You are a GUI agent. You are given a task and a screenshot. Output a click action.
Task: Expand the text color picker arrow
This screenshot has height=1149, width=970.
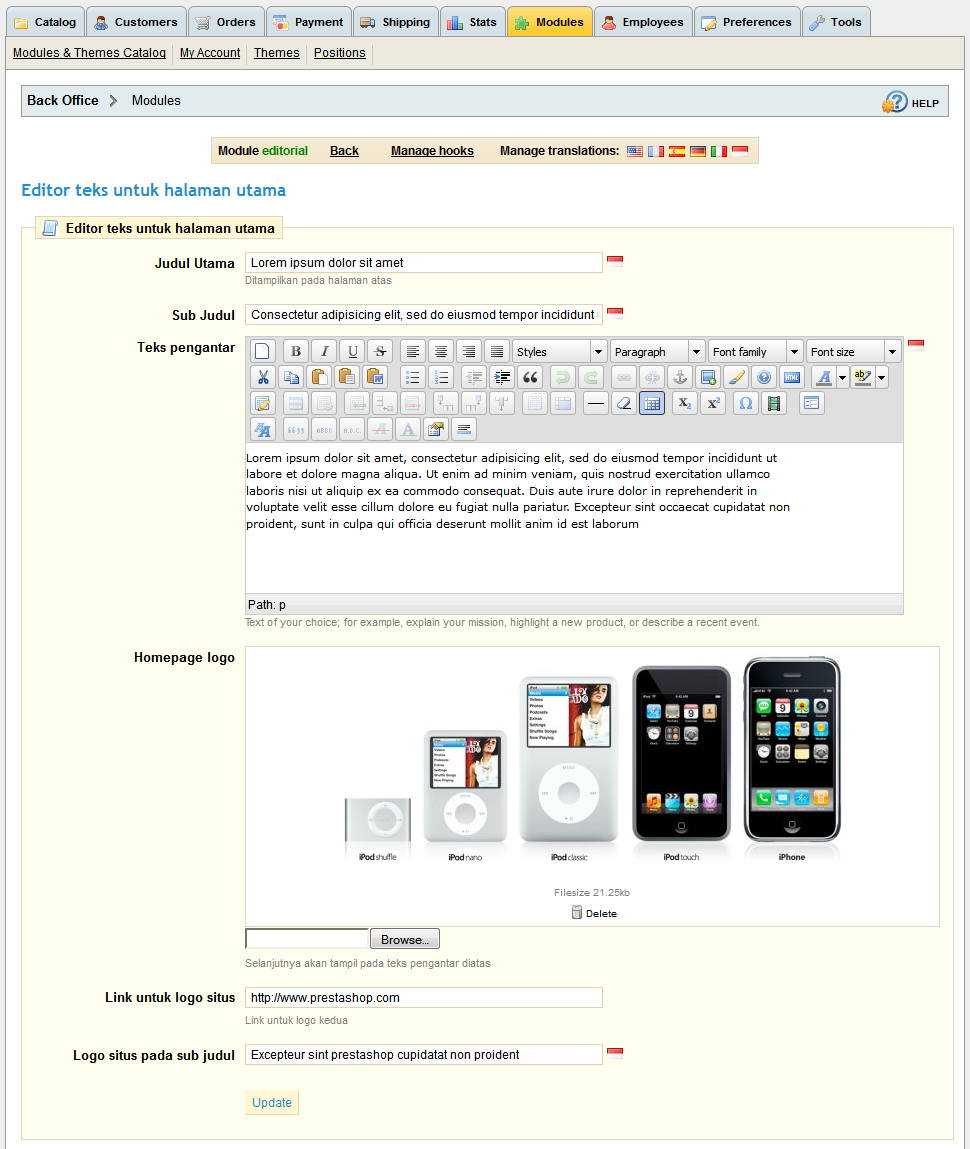click(843, 377)
